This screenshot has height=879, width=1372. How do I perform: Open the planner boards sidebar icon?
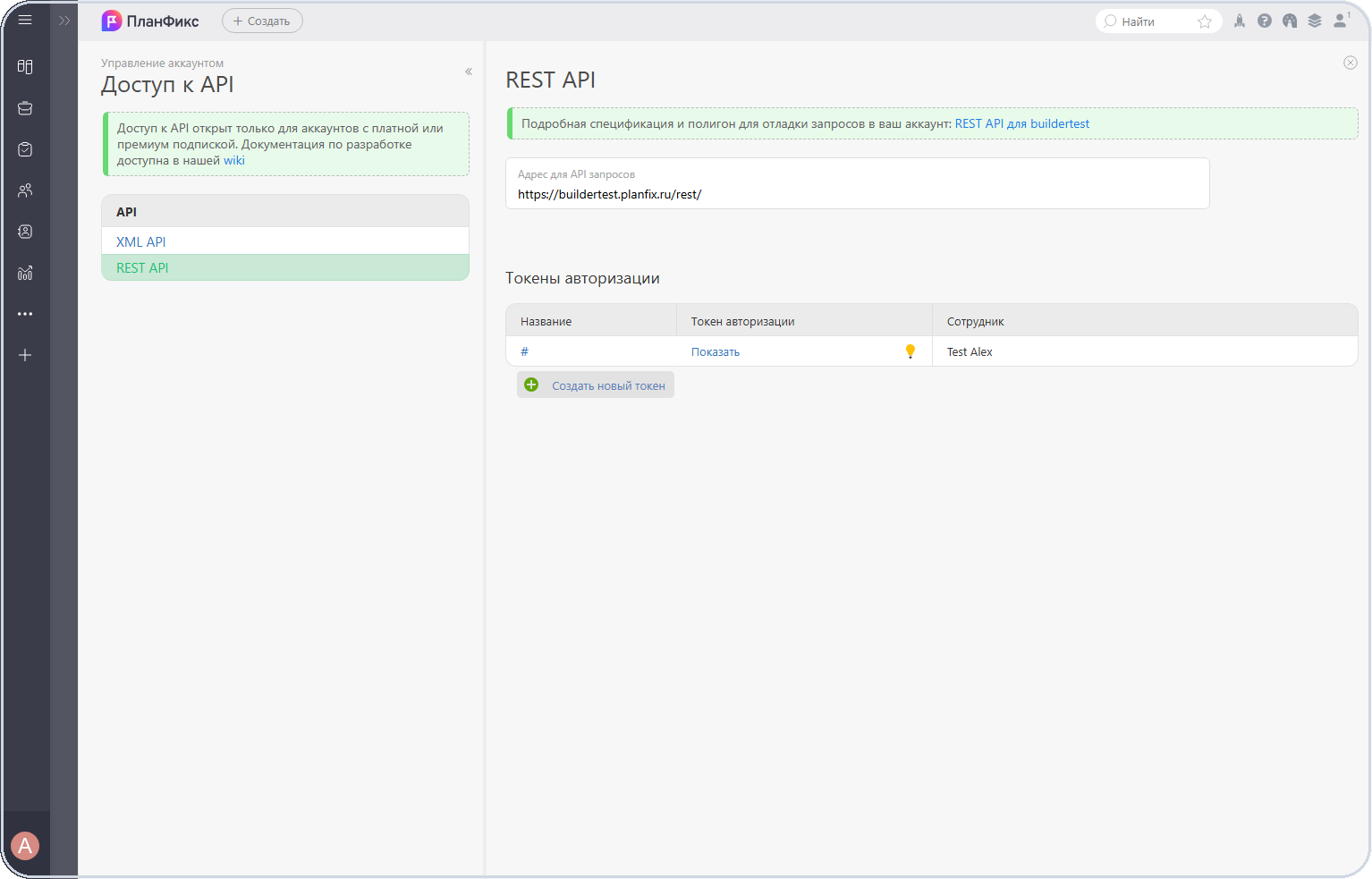coord(25,67)
